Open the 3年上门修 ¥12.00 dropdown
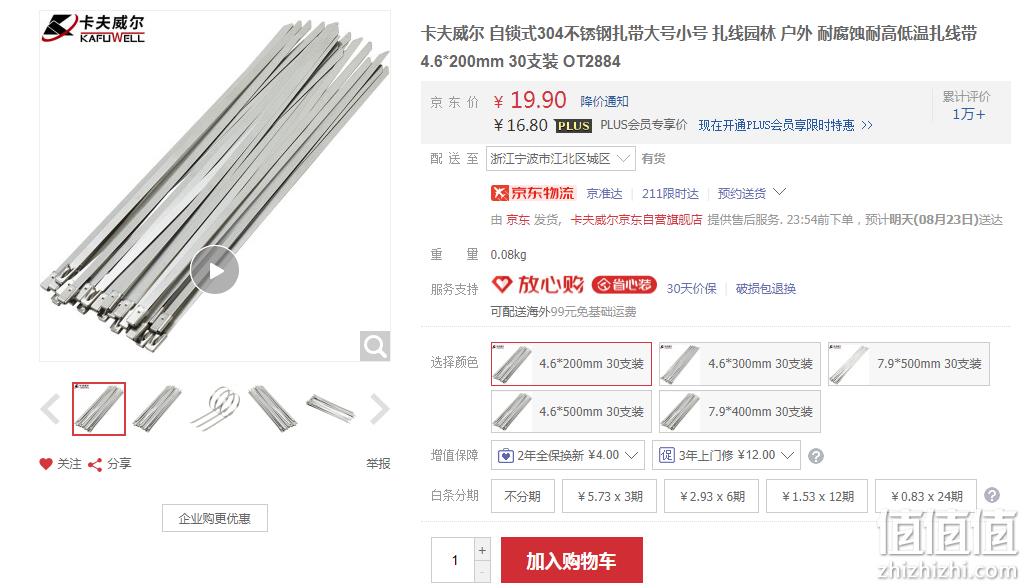The height and width of the screenshot is (588, 1027). (726, 455)
